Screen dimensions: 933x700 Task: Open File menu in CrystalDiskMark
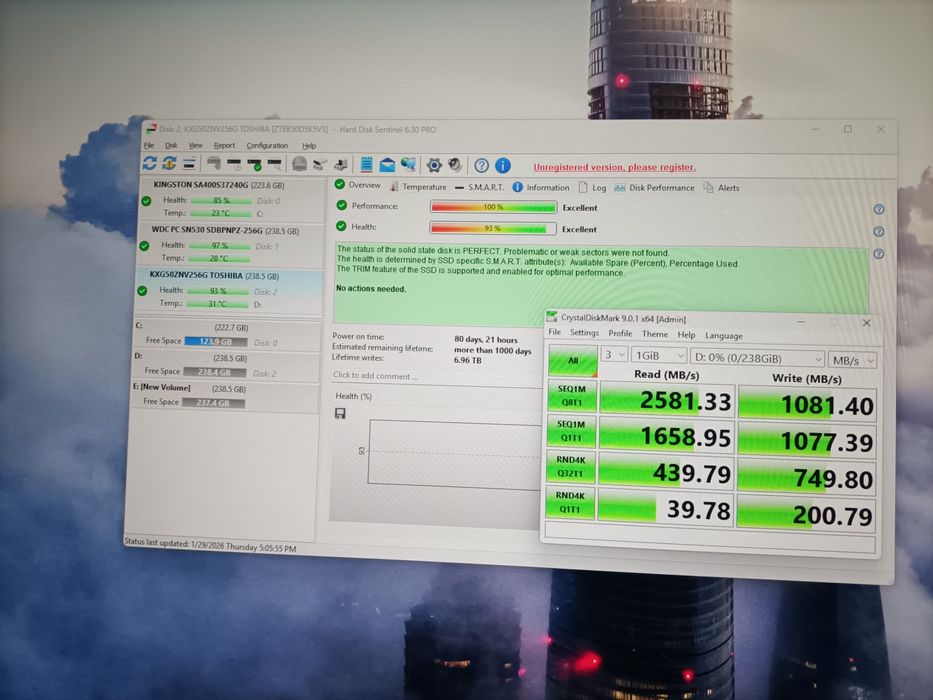555,332
